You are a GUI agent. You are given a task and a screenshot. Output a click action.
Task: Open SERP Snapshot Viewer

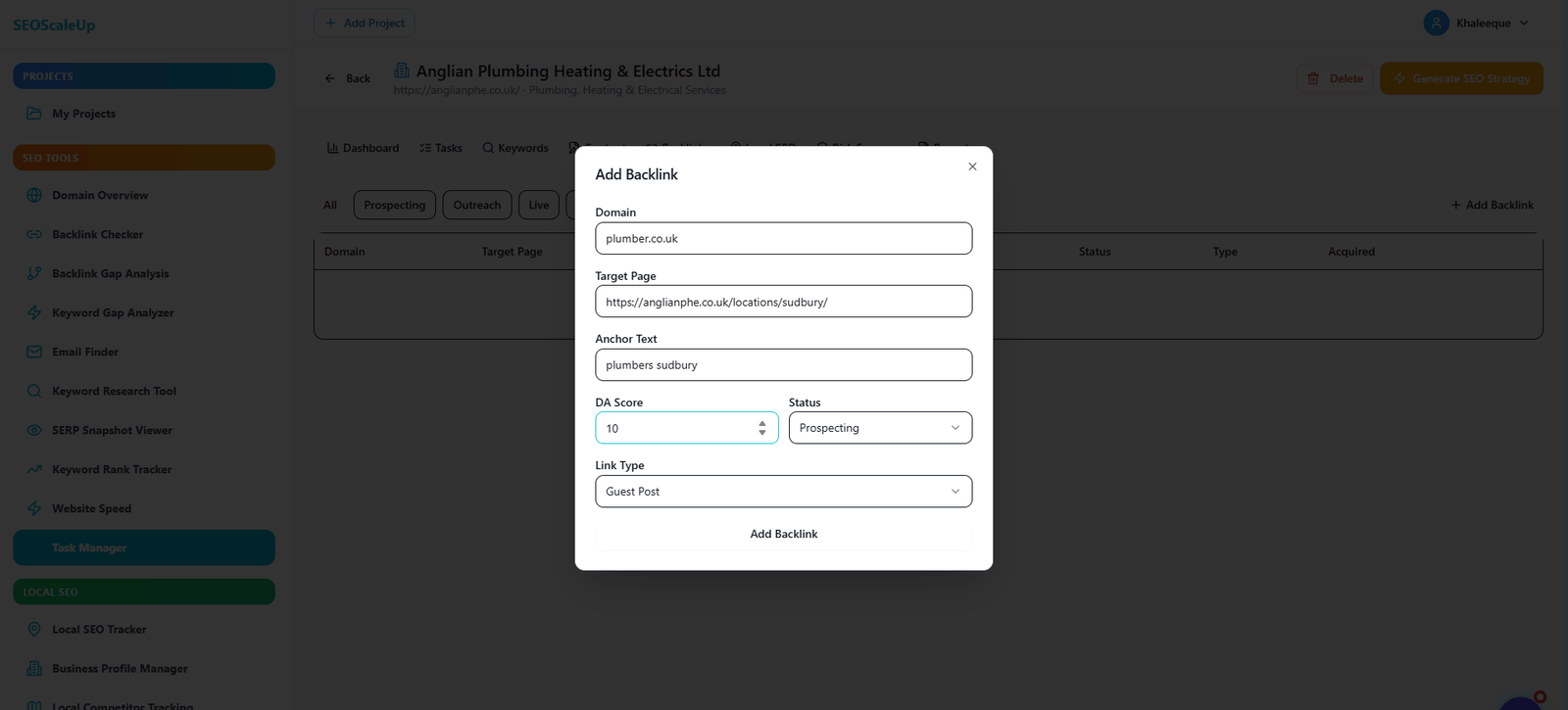(x=143, y=430)
